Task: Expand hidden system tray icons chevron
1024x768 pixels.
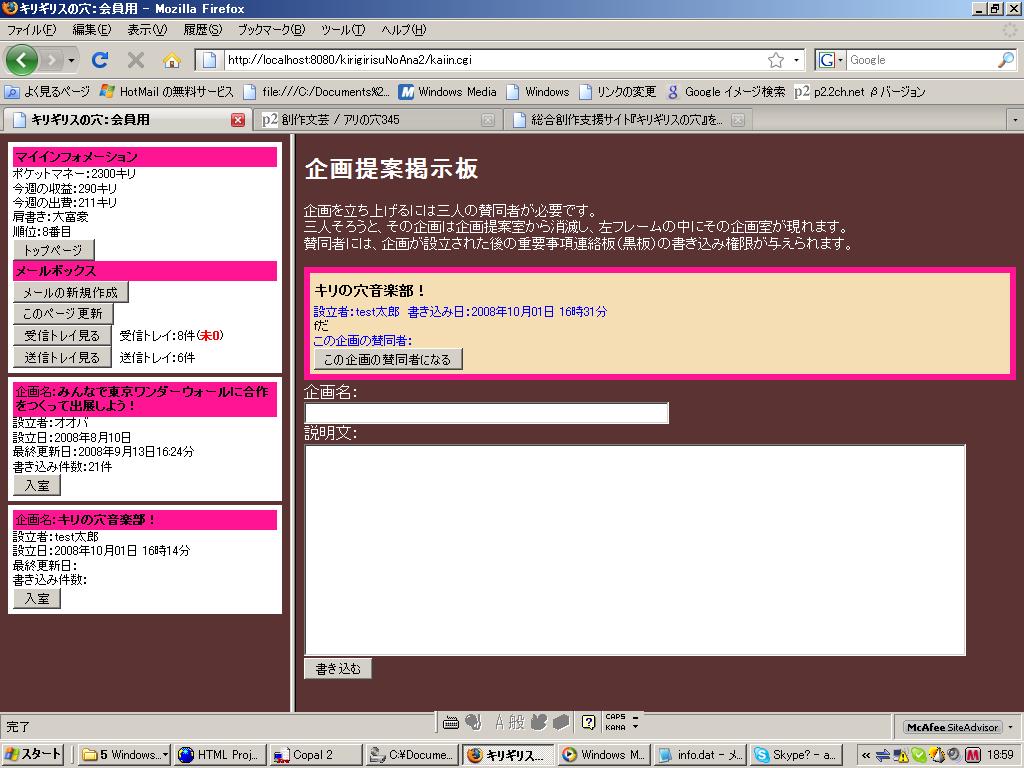Action: click(x=866, y=756)
